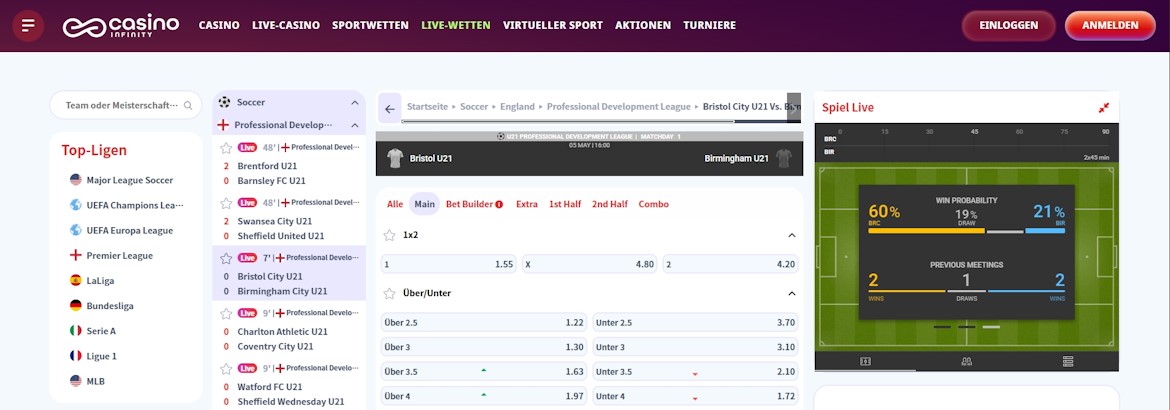1170x410 pixels.
Task: Open the Charlton Athletic U21 match row
Action: click(289, 329)
